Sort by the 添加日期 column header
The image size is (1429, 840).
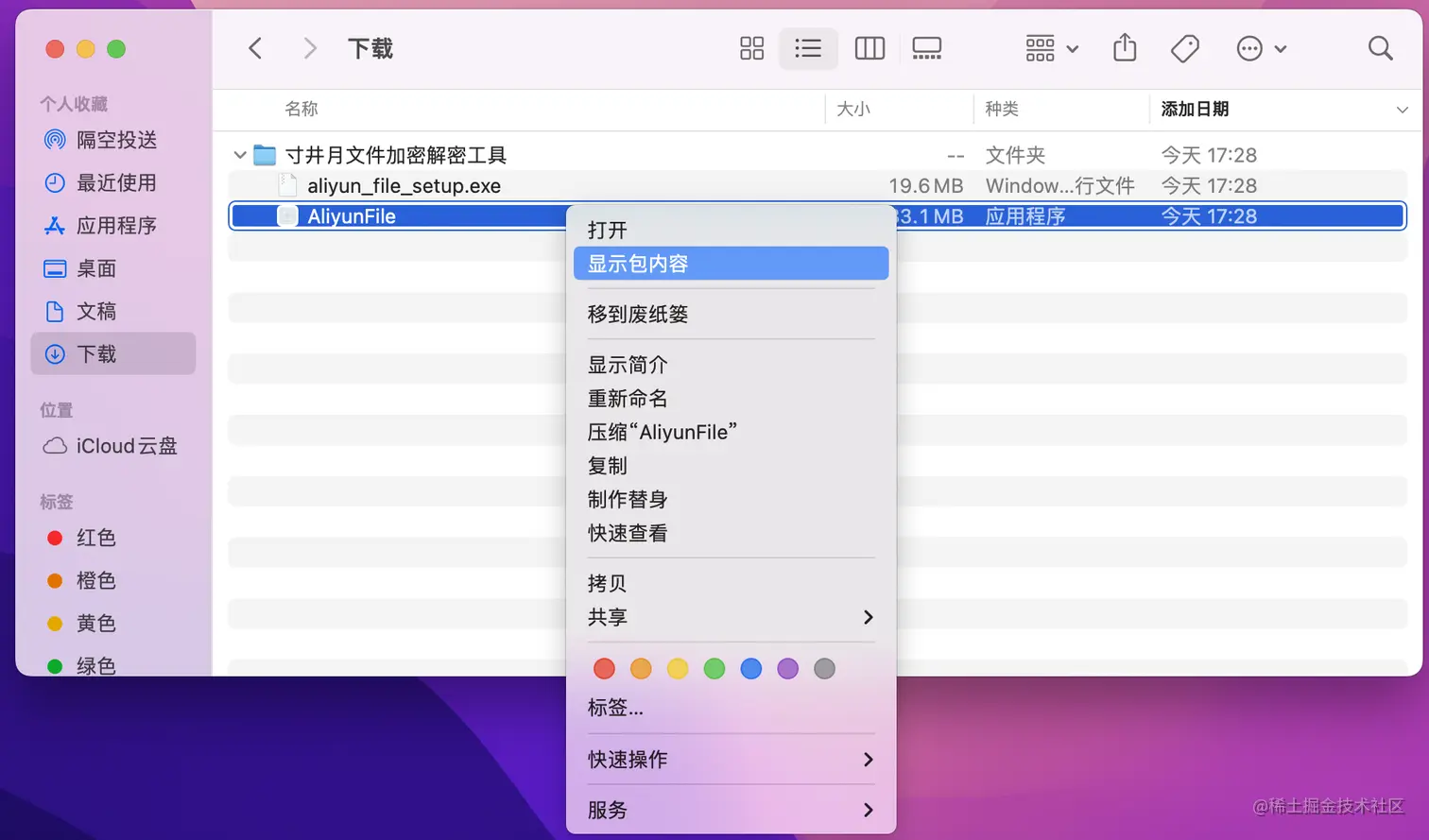tap(1195, 109)
